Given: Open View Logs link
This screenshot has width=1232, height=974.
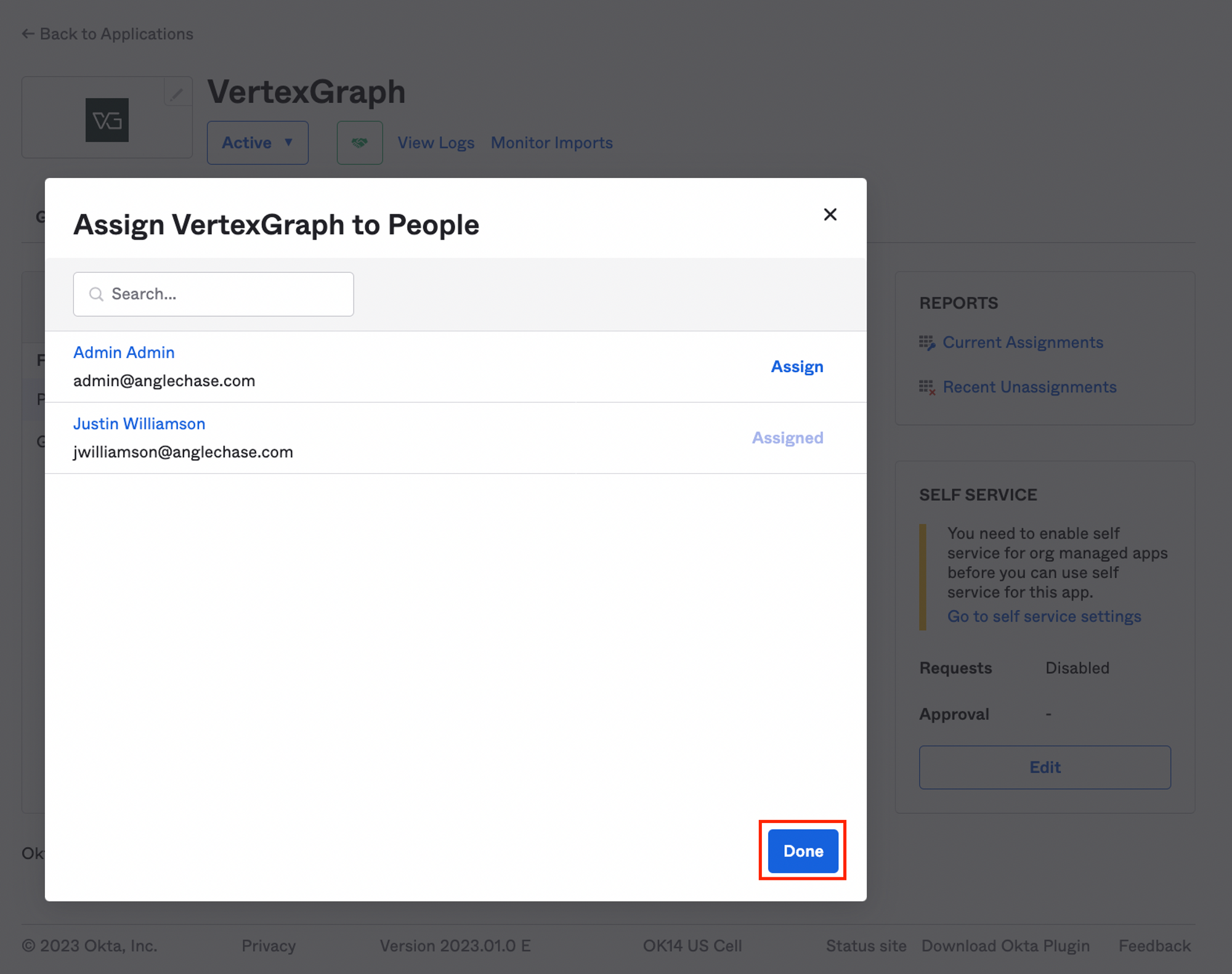Looking at the screenshot, I should click(x=436, y=143).
